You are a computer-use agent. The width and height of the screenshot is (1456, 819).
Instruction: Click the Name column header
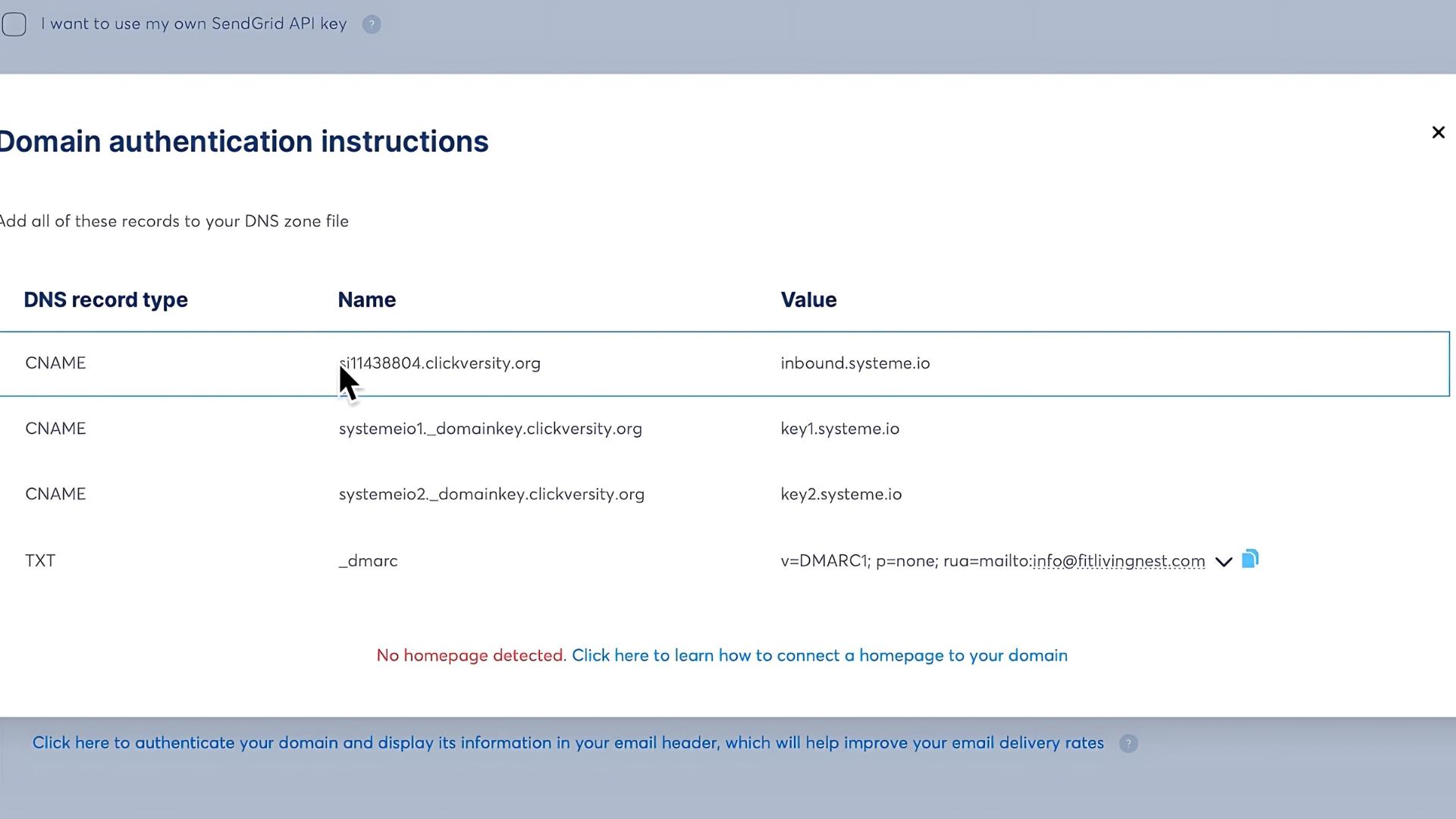[x=367, y=300]
